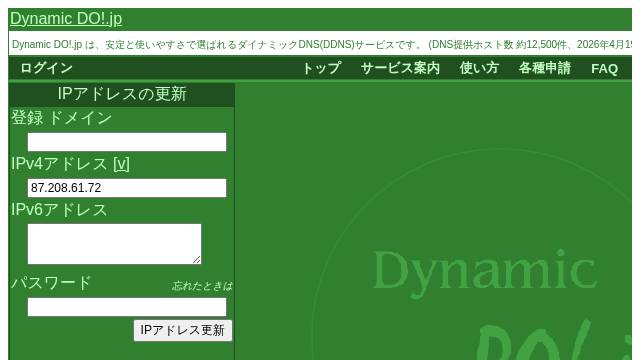Open the Dynamic DO!.jp header link
This screenshot has height=360, width=640.
pos(66,19)
